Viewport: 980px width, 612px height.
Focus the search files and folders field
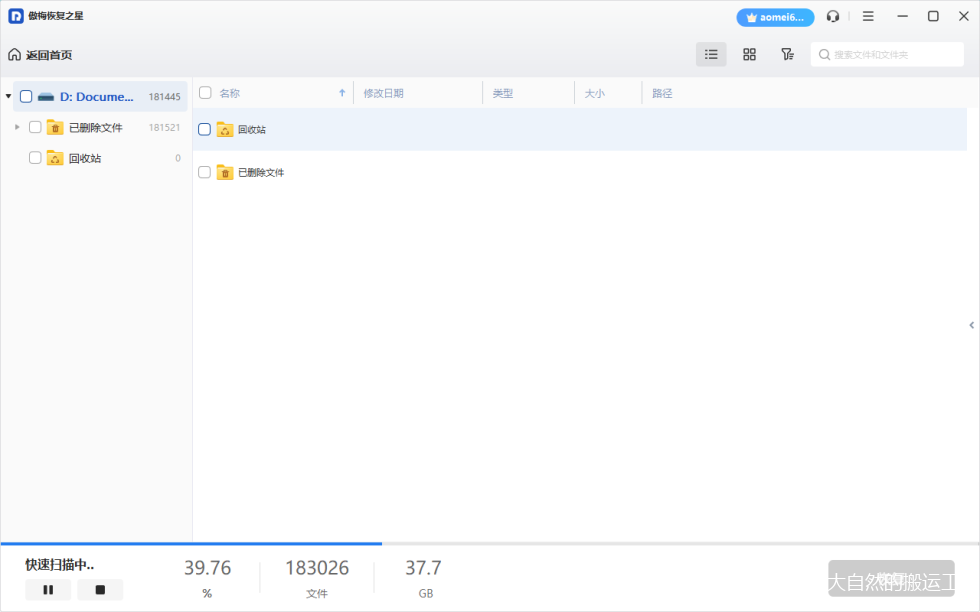[x=887, y=54]
